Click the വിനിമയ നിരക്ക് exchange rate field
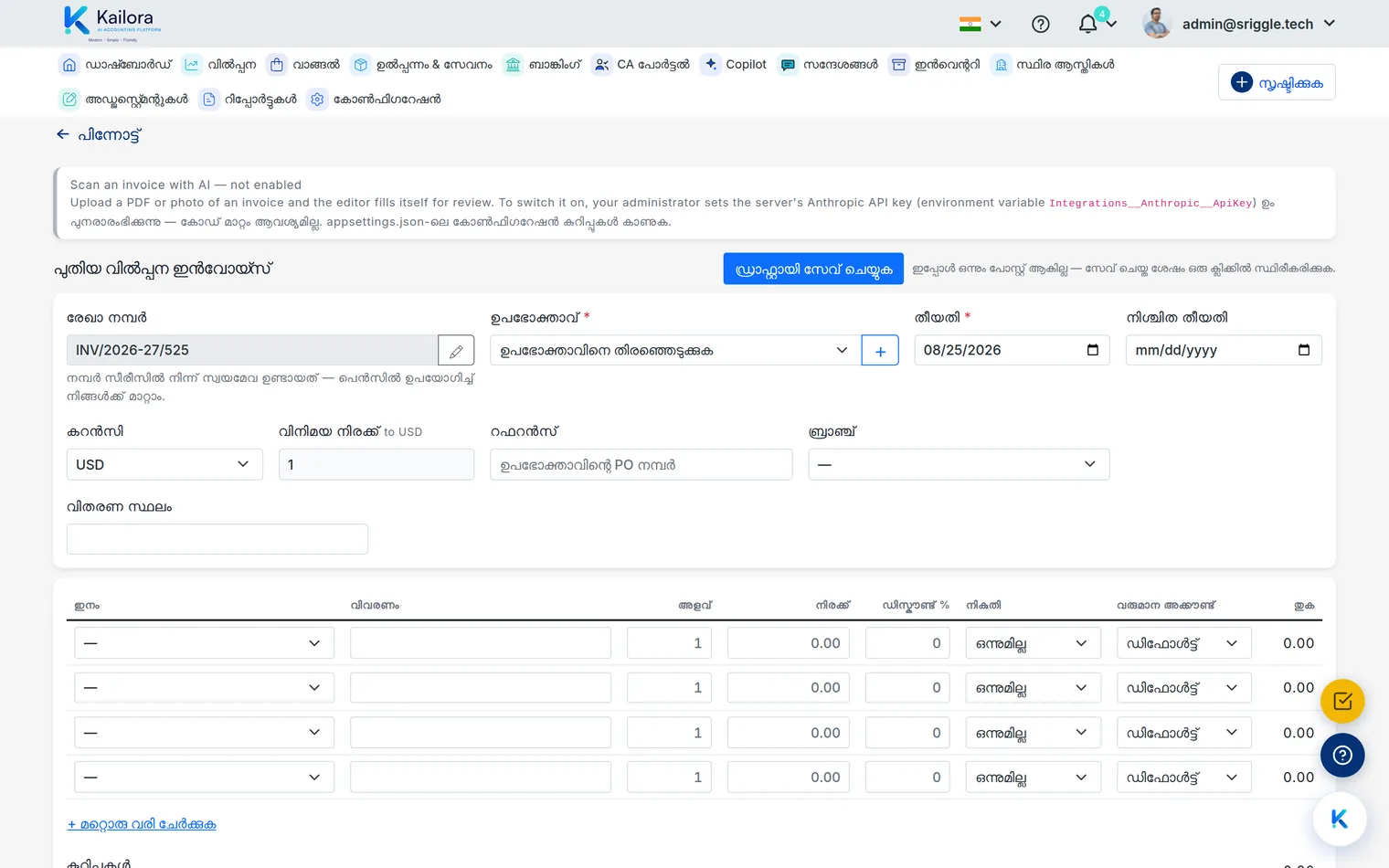The image size is (1389, 868). click(x=376, y=464)
